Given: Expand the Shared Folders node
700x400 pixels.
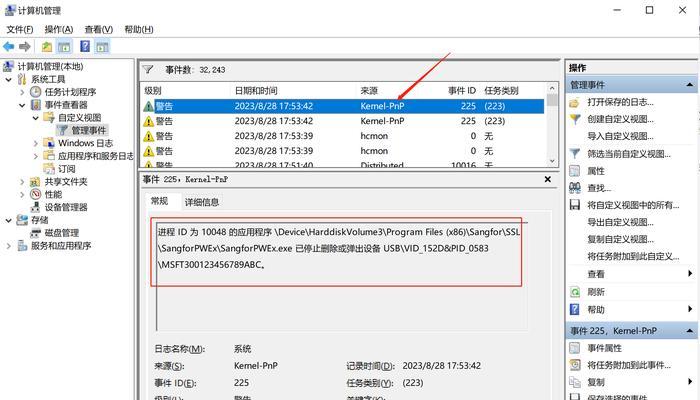Looking at the screenshot, I should 22,182.
